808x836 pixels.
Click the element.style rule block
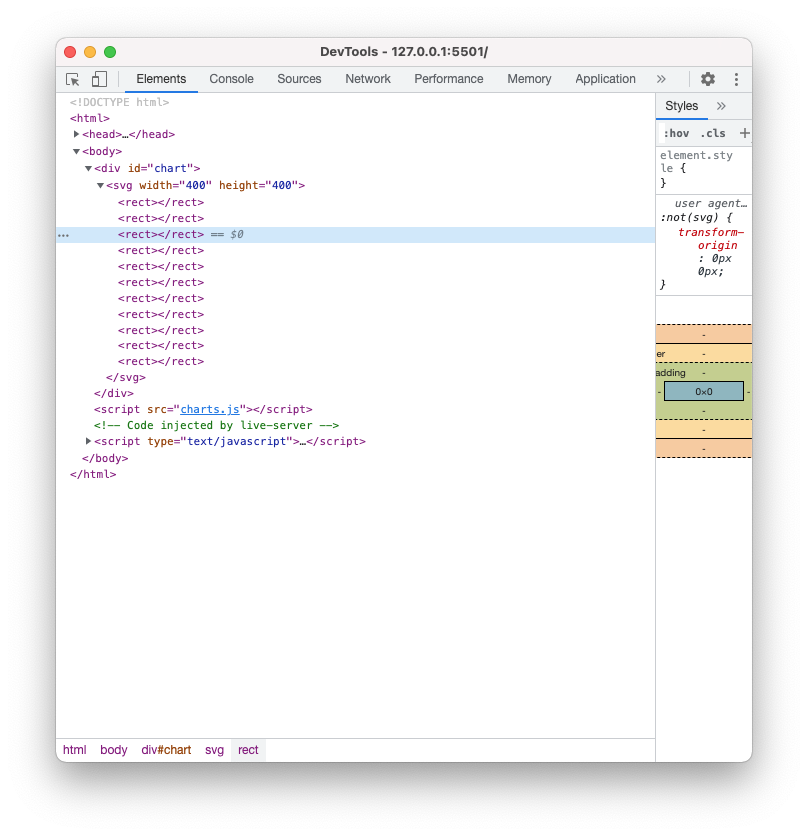click(x=703, y=169)
